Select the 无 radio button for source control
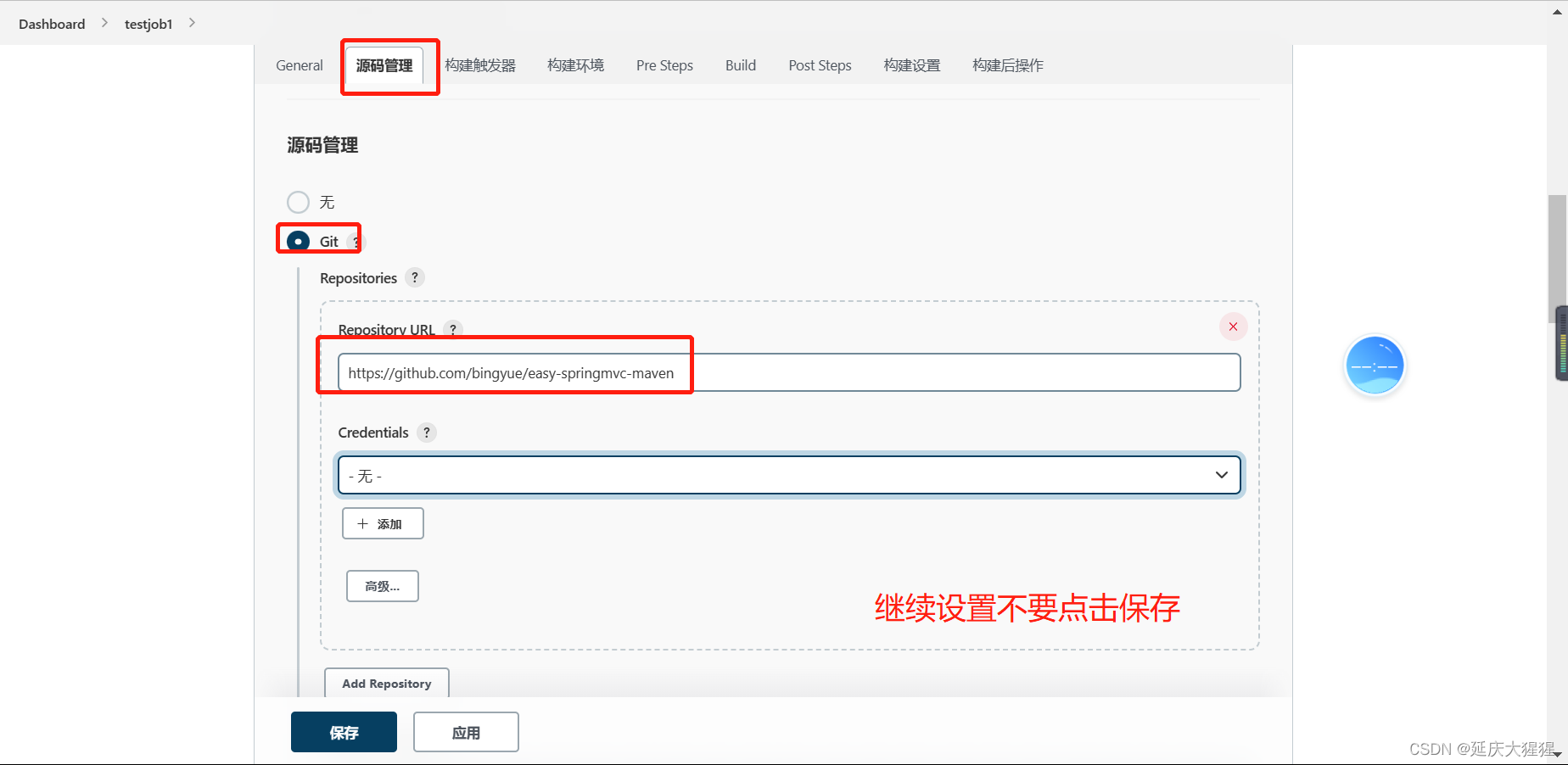This screenshot has width=1568, height=765. (298, 202)
